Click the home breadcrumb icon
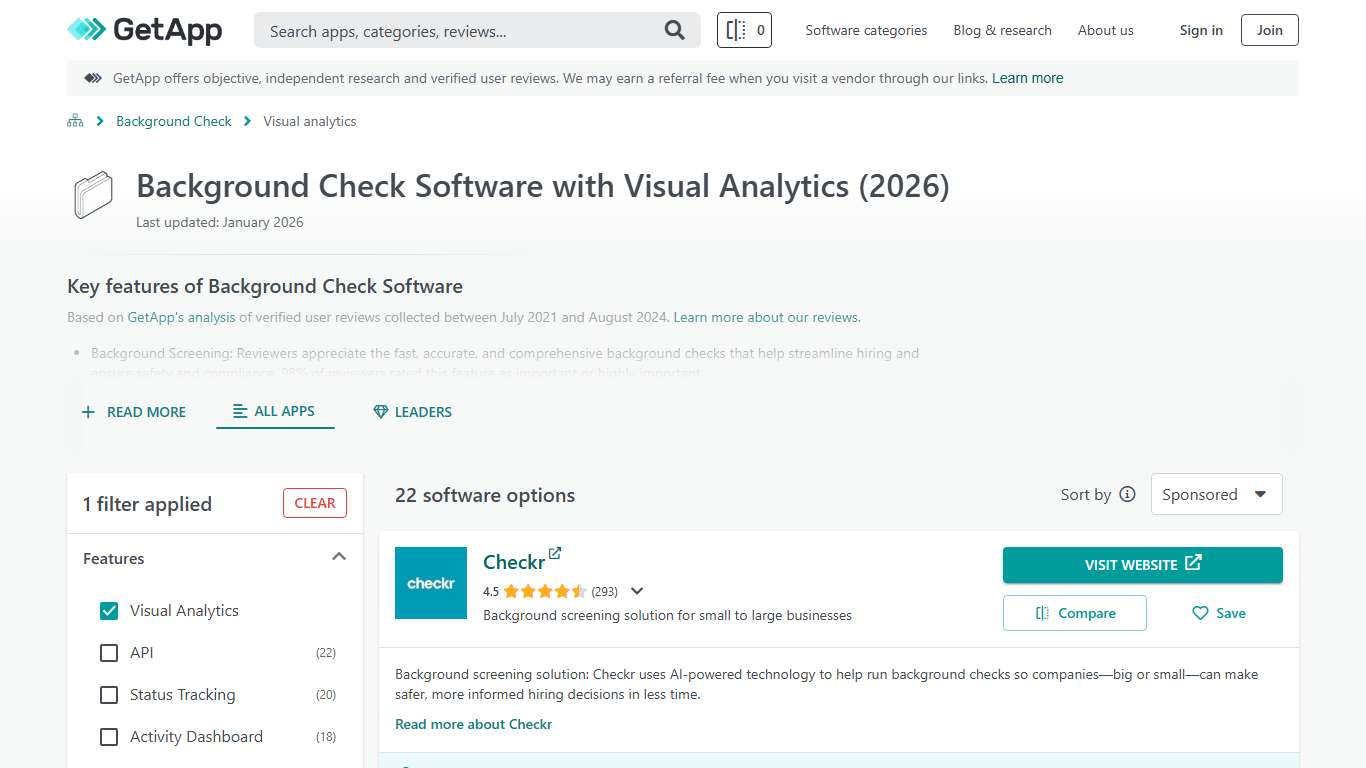 pos(75,120)
